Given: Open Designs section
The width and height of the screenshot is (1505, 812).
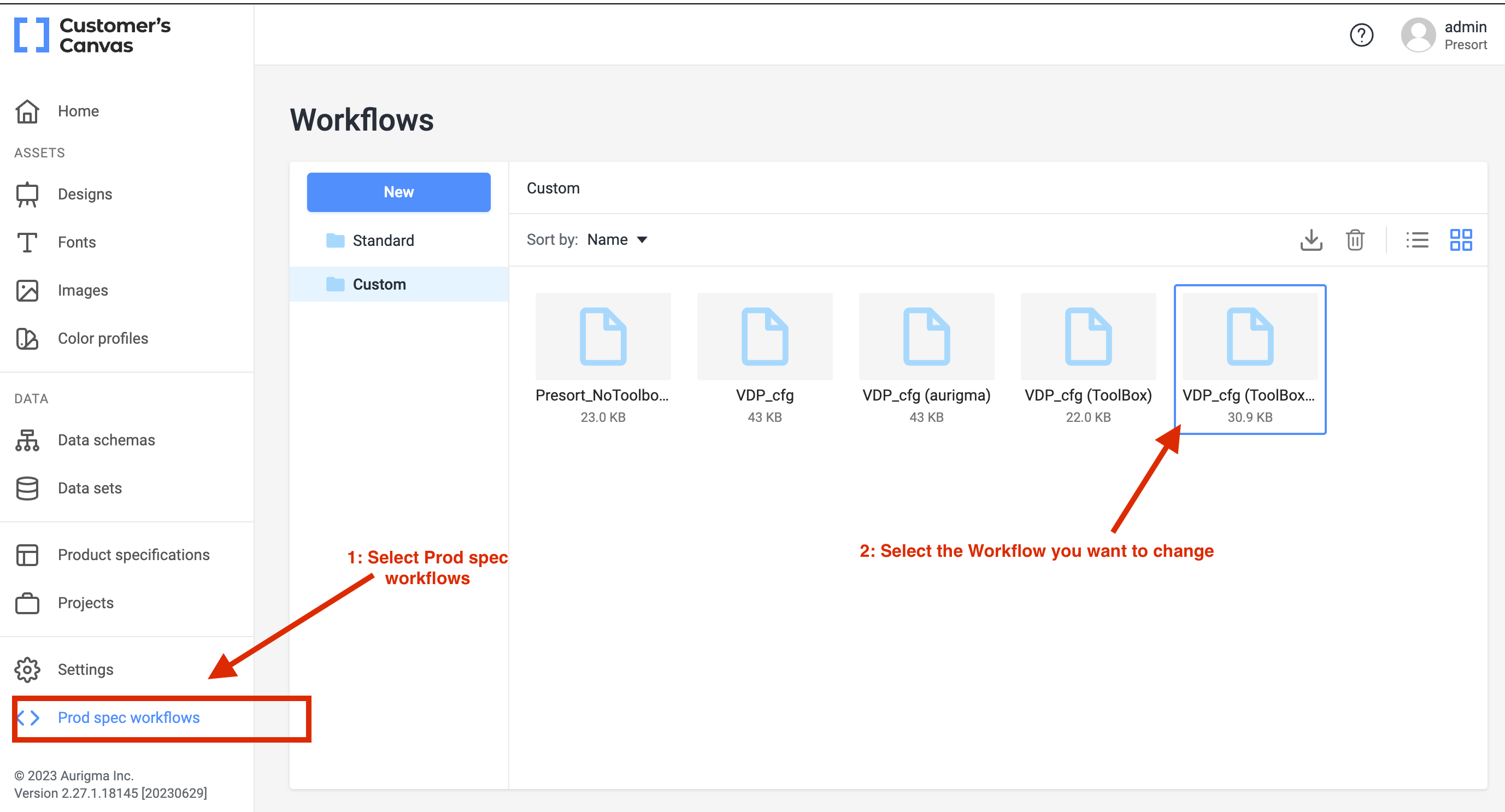Looking at the screenshot, I should point(85,194).
